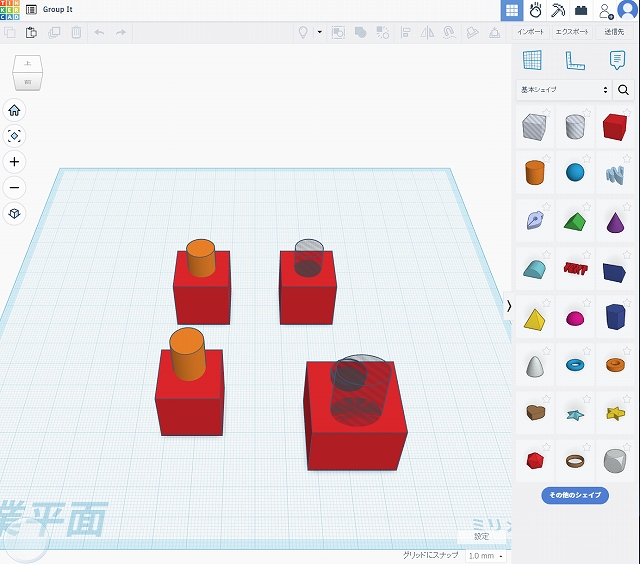Image resolution: width=640 pixels, height=564 pixels.
Task: Zoom out with the minus icon
Action: point(14,188)
